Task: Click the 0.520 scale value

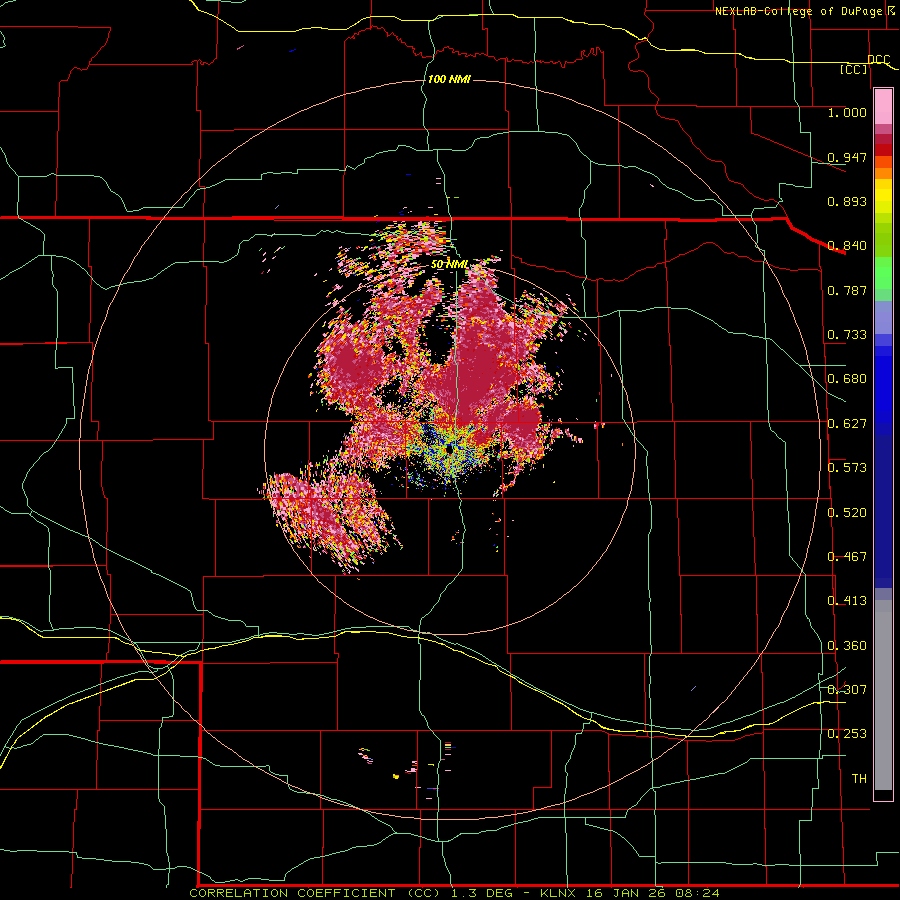Action: coord(847,513)
